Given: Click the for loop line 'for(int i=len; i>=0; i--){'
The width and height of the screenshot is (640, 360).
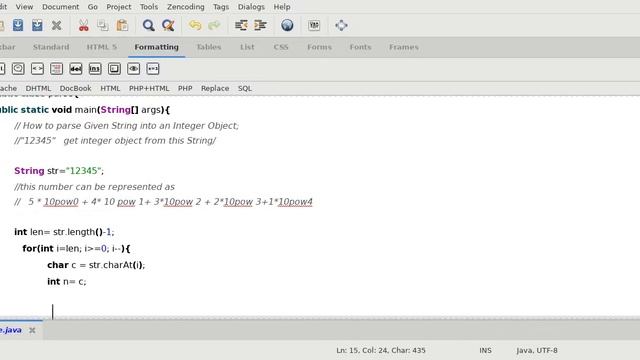Looking at the screenshot, I should [x=76, y=248].
